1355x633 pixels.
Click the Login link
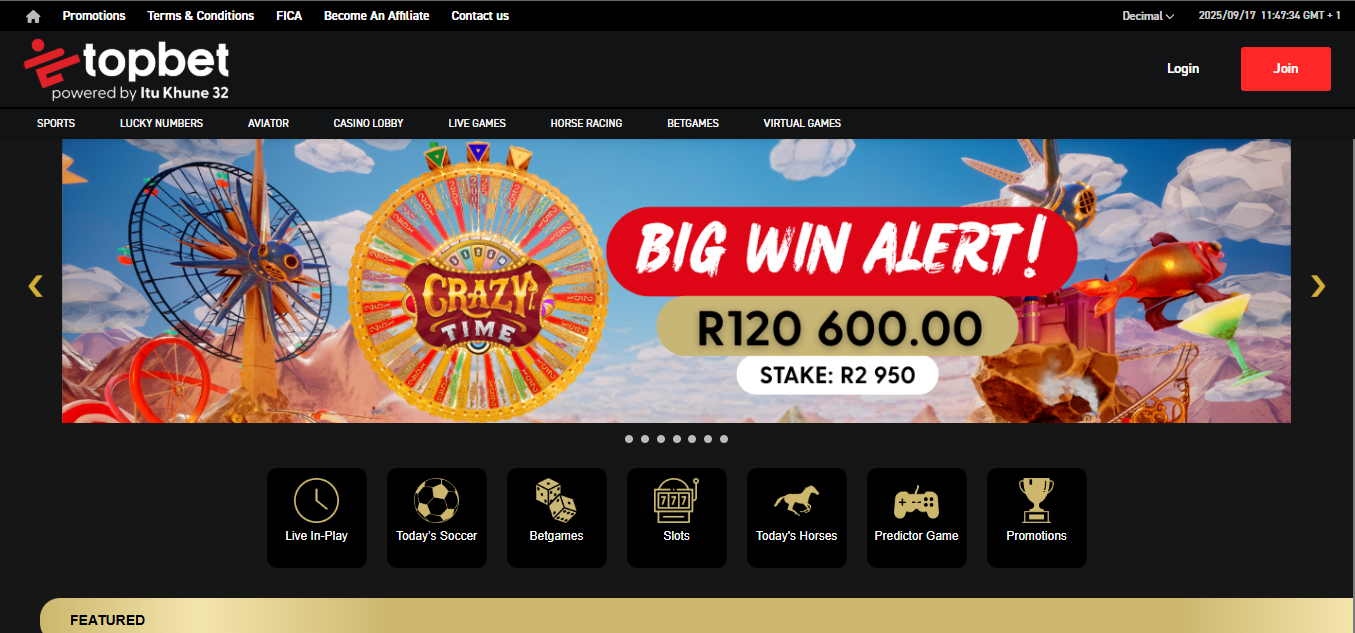coord(1183,69)
